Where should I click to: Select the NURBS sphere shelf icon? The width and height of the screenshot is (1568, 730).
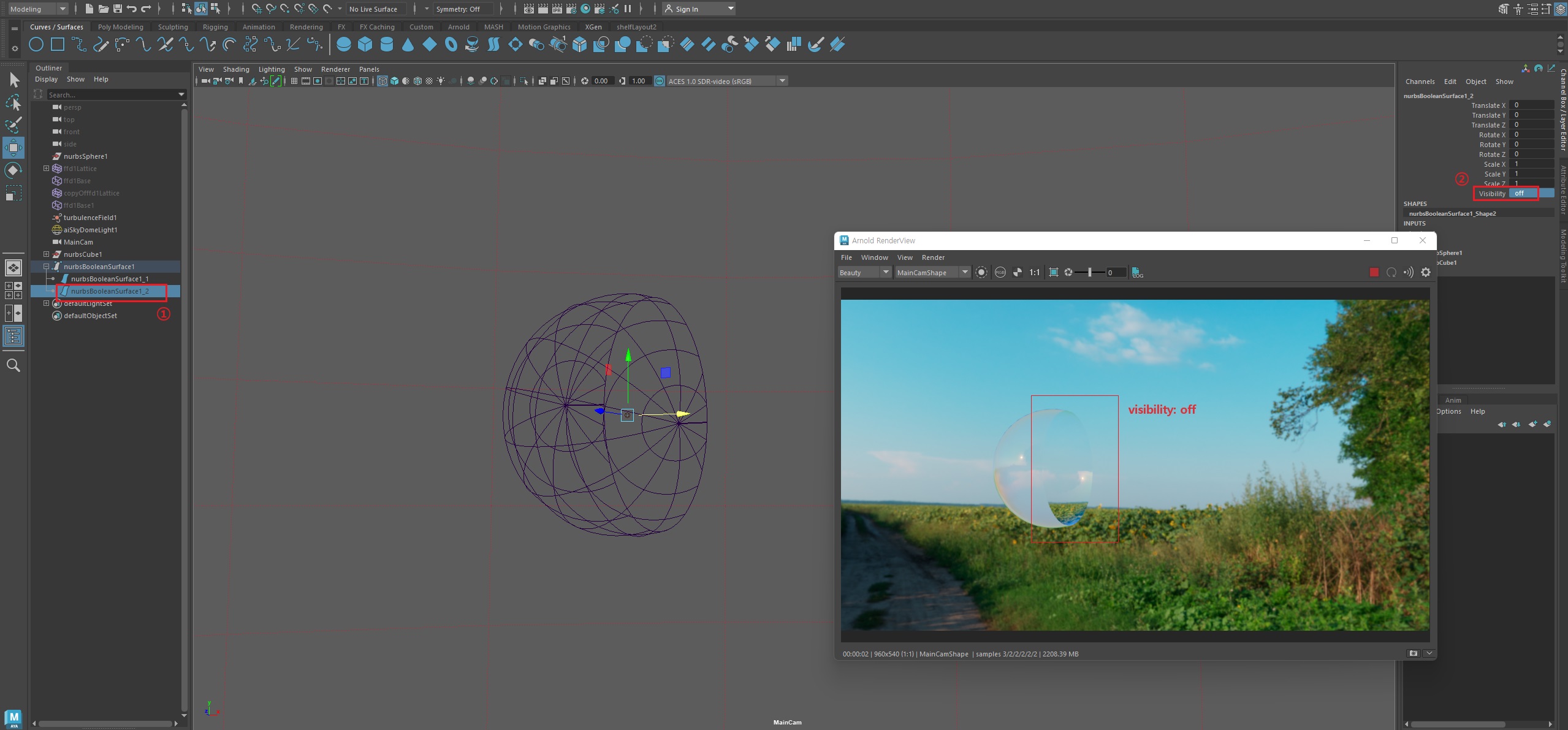point(344,44)
